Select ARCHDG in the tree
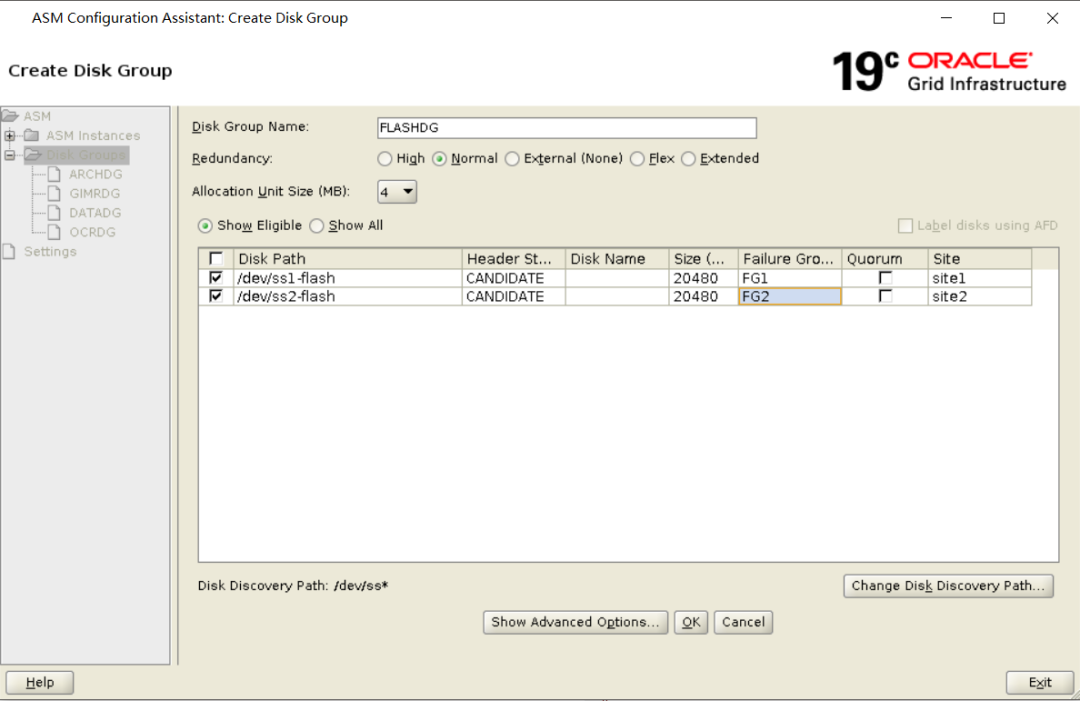 coord(96,174)
